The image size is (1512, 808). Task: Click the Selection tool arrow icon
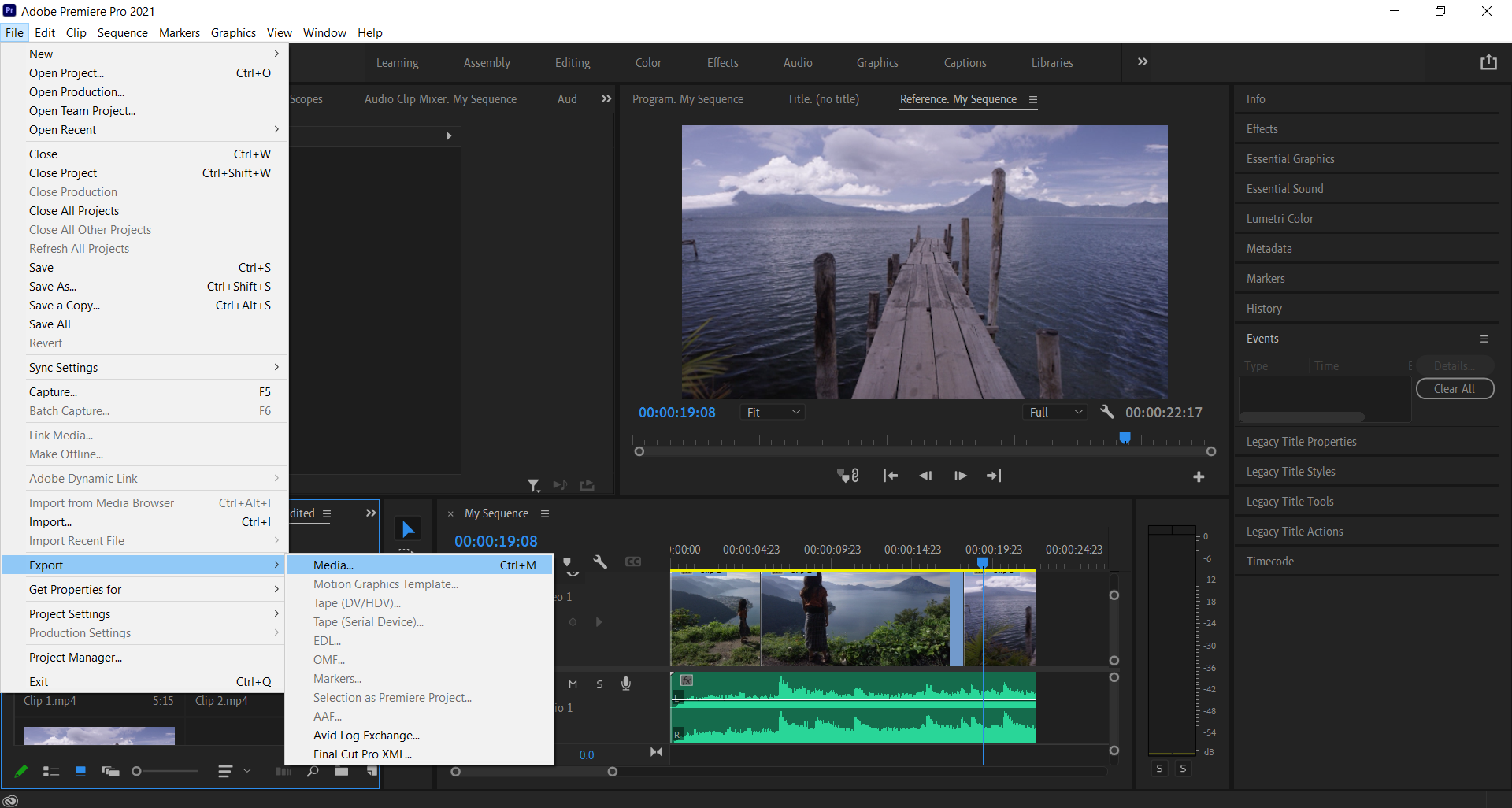[x=408, y=529]
